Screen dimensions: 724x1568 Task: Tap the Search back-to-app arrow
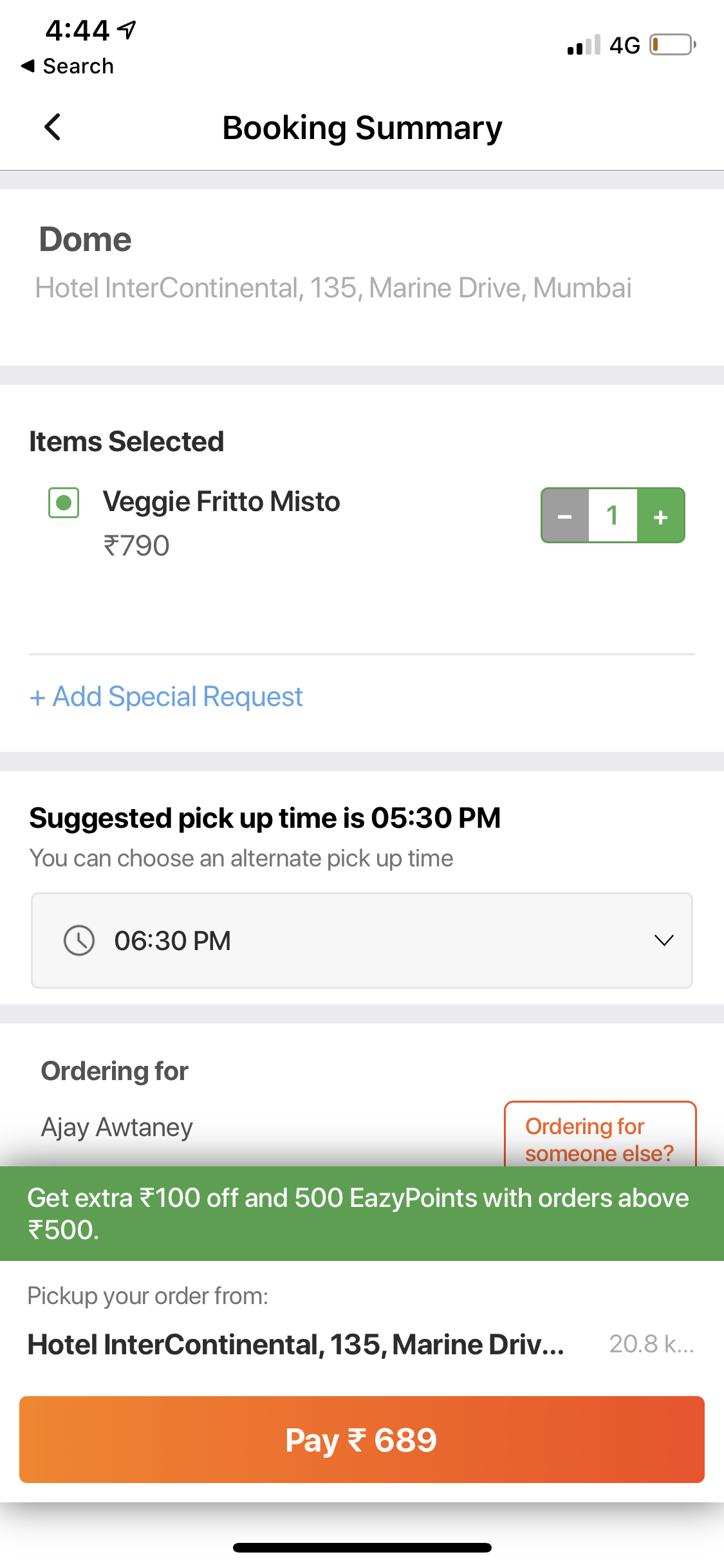[28, 66]
